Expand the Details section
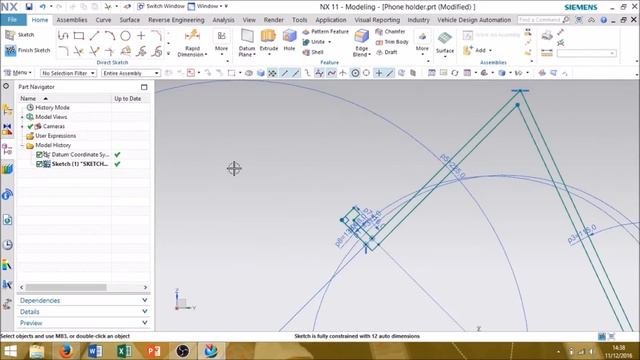 tap(83, 312)
